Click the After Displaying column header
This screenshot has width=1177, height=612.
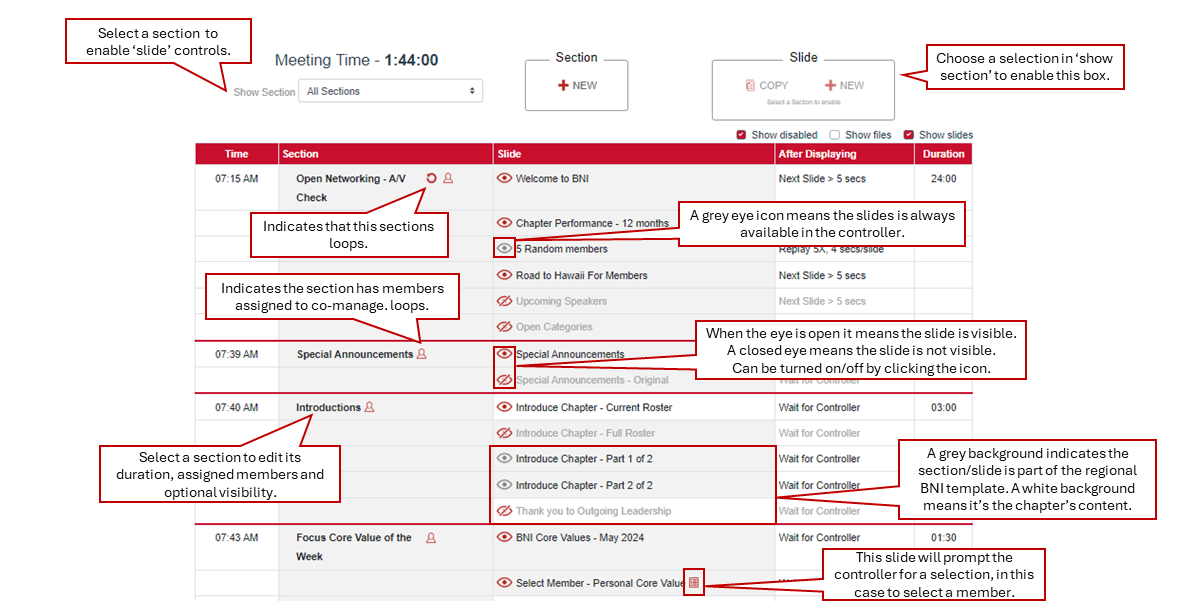pos(817,154)
